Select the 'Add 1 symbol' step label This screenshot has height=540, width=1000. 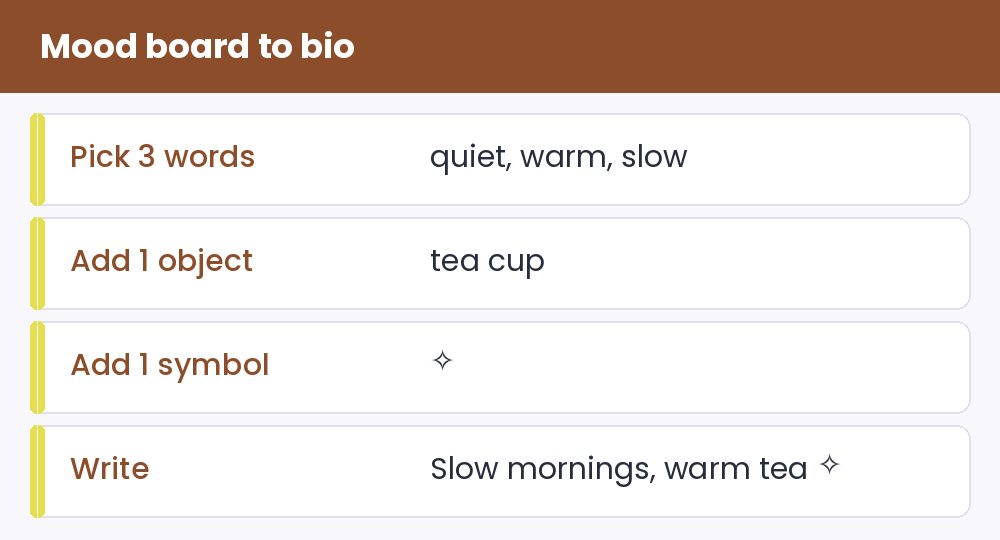(170, 365)
